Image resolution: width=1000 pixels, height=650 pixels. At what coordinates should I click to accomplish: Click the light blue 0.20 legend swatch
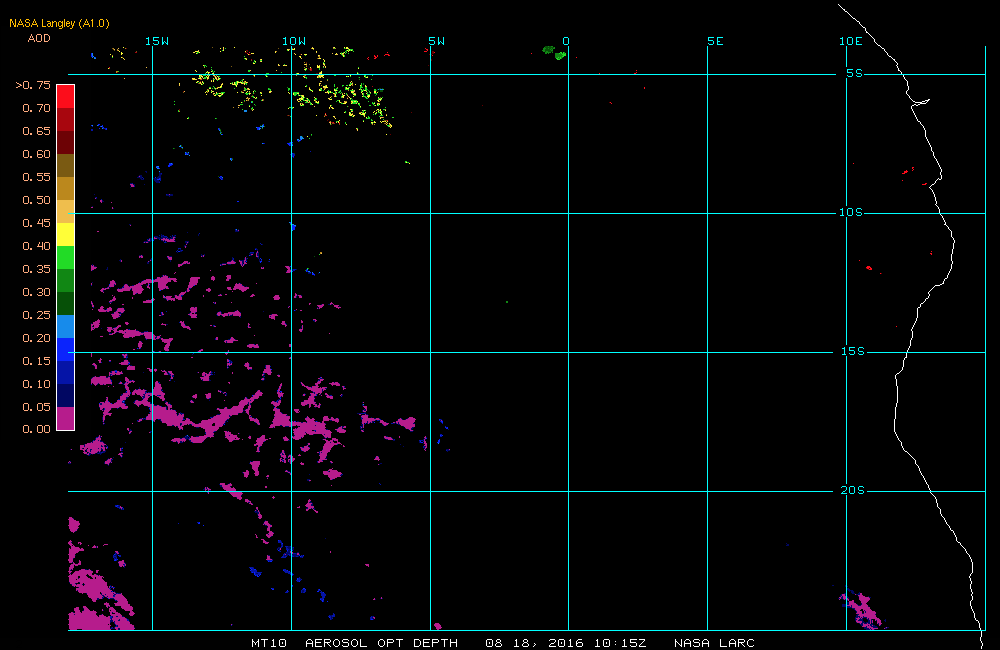66,326
